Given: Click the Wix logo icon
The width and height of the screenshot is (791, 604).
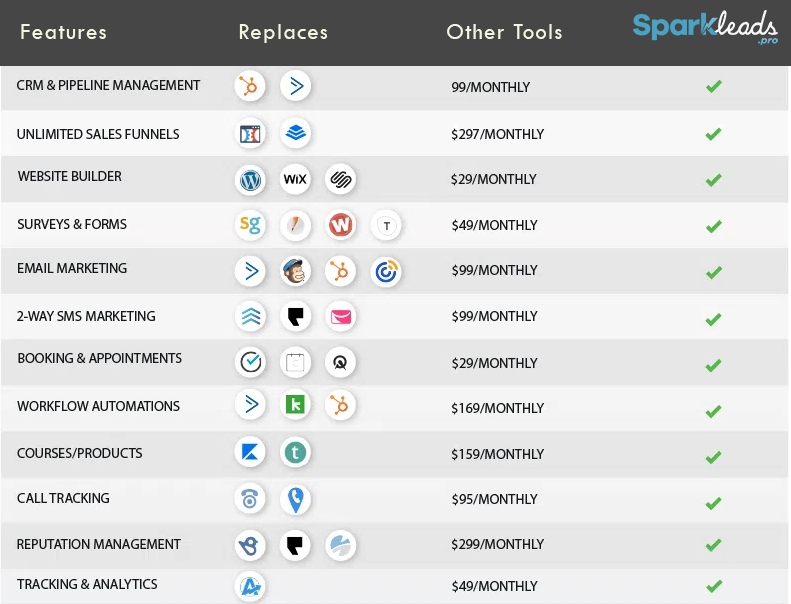Looking at the screenshot, I should pos(295,179).
